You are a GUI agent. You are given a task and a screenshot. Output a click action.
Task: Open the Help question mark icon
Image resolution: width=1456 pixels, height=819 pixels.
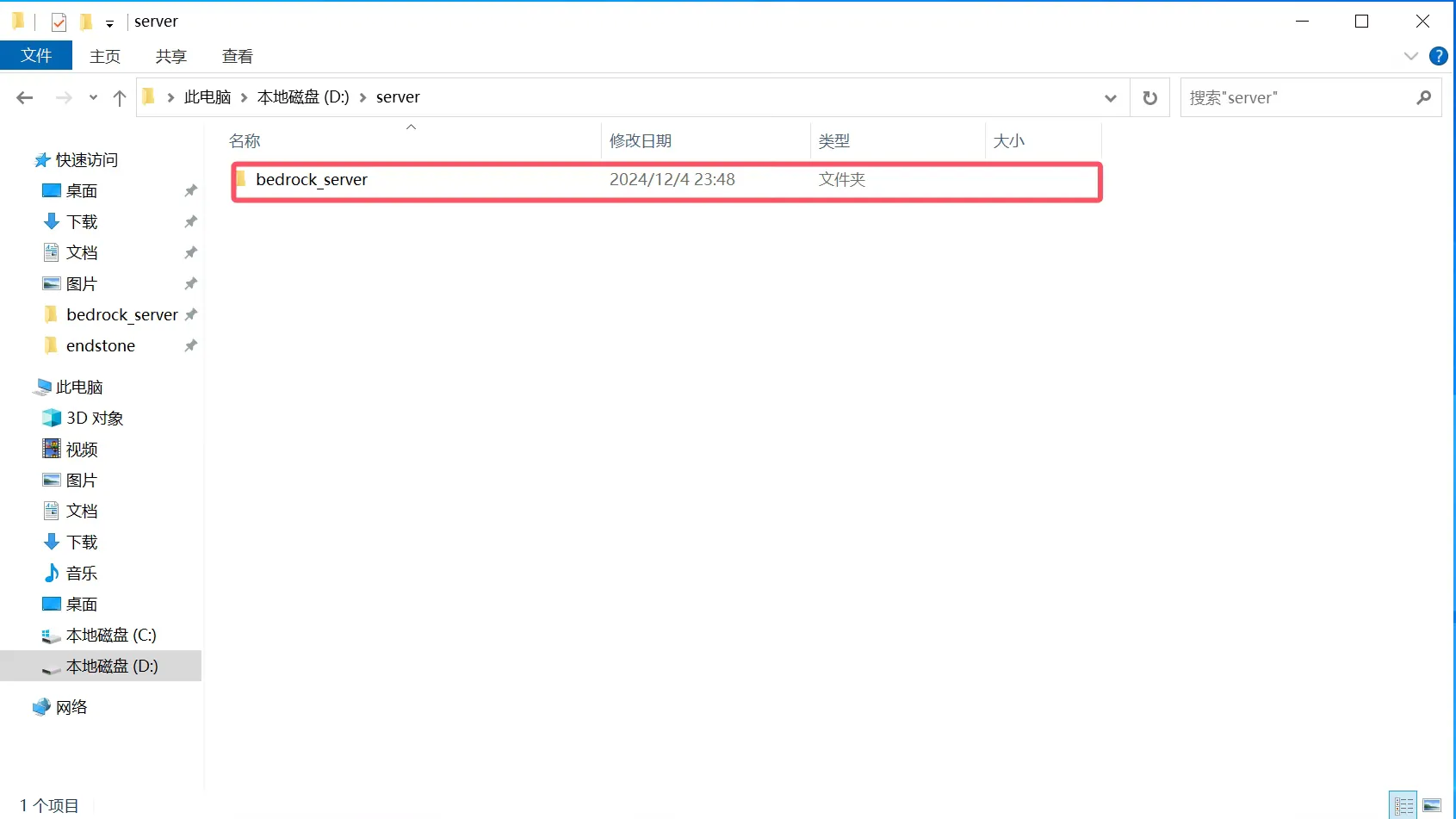tap(1438, 56)
